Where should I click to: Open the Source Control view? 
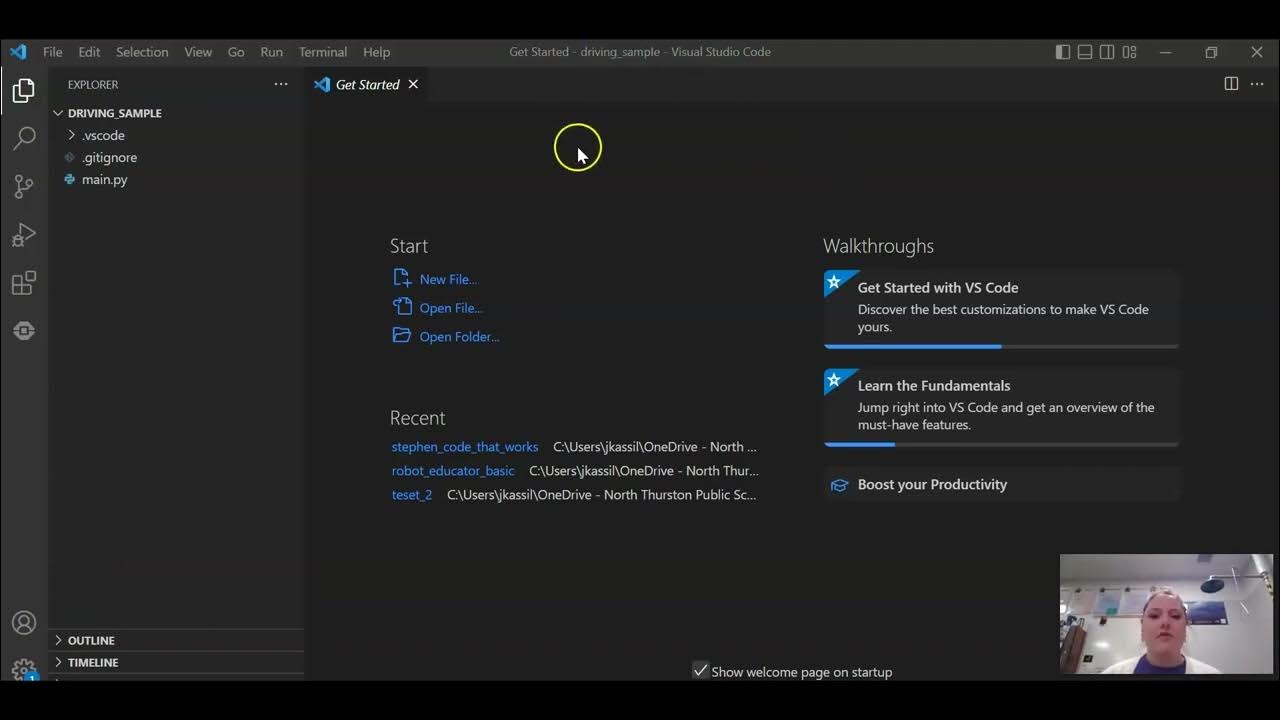(x=24, y=187)
